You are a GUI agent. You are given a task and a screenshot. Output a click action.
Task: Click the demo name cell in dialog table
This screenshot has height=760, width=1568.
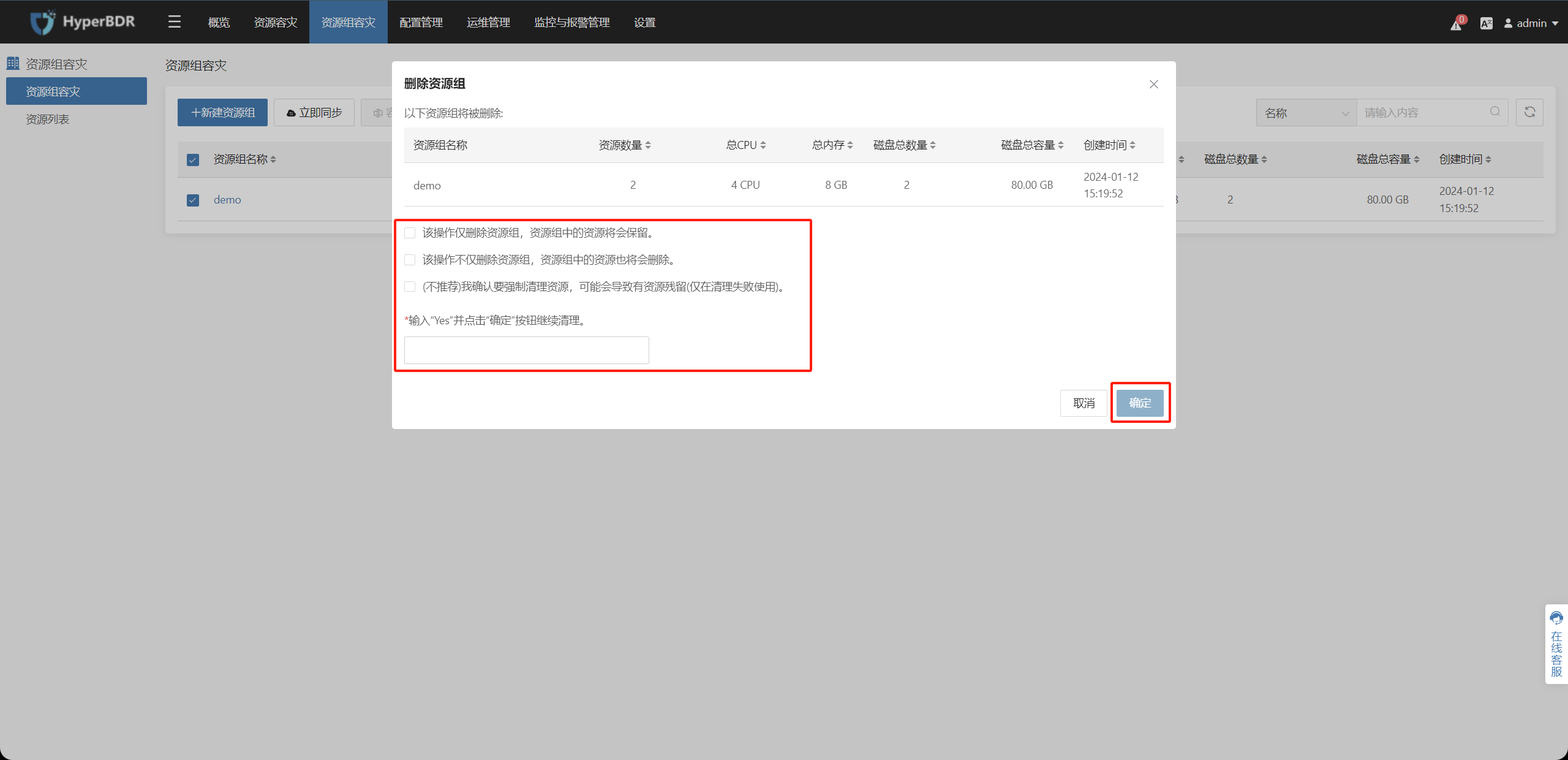pos(427,186)
